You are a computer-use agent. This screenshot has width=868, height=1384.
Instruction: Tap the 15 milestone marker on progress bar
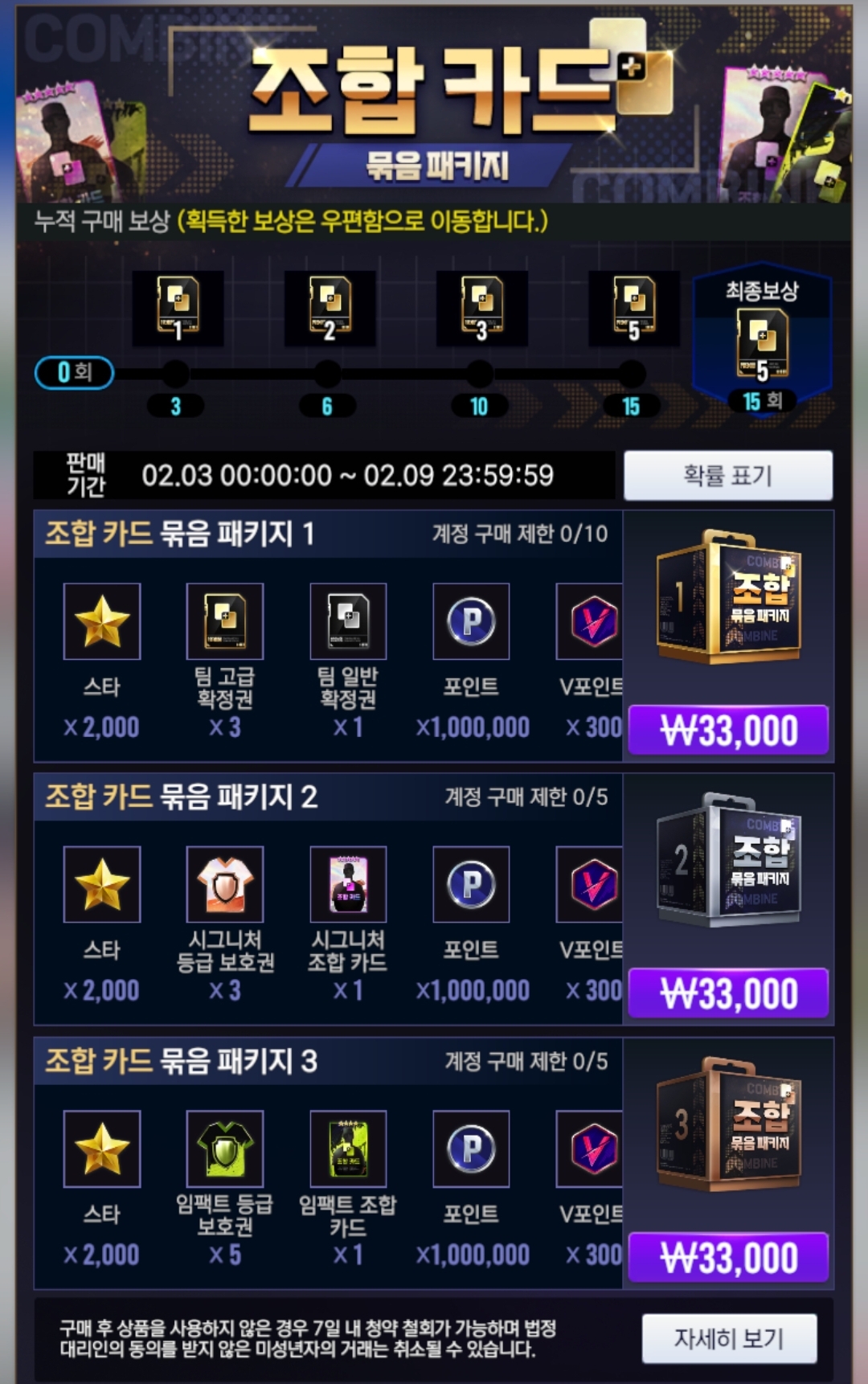tap(631, 406)
